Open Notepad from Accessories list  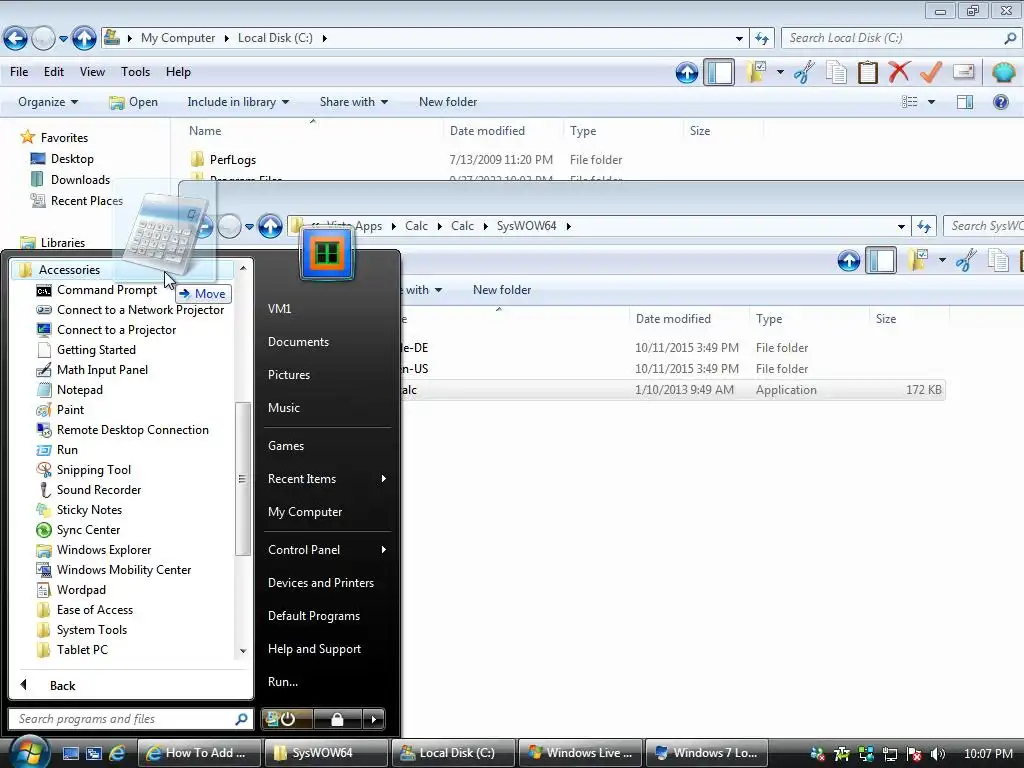coord(80,390)
